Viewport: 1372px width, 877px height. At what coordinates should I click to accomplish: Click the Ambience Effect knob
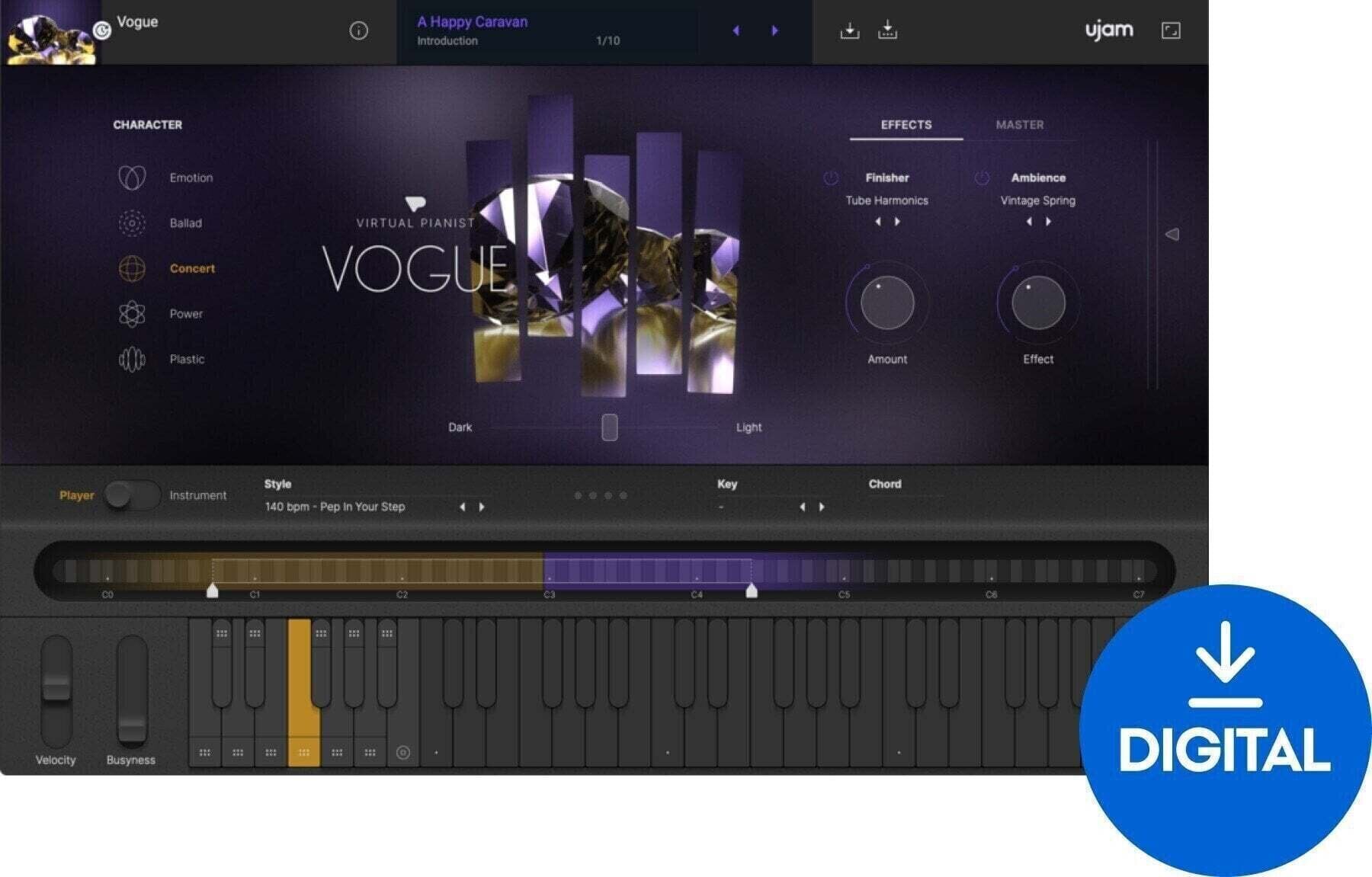pos(1038,303)
